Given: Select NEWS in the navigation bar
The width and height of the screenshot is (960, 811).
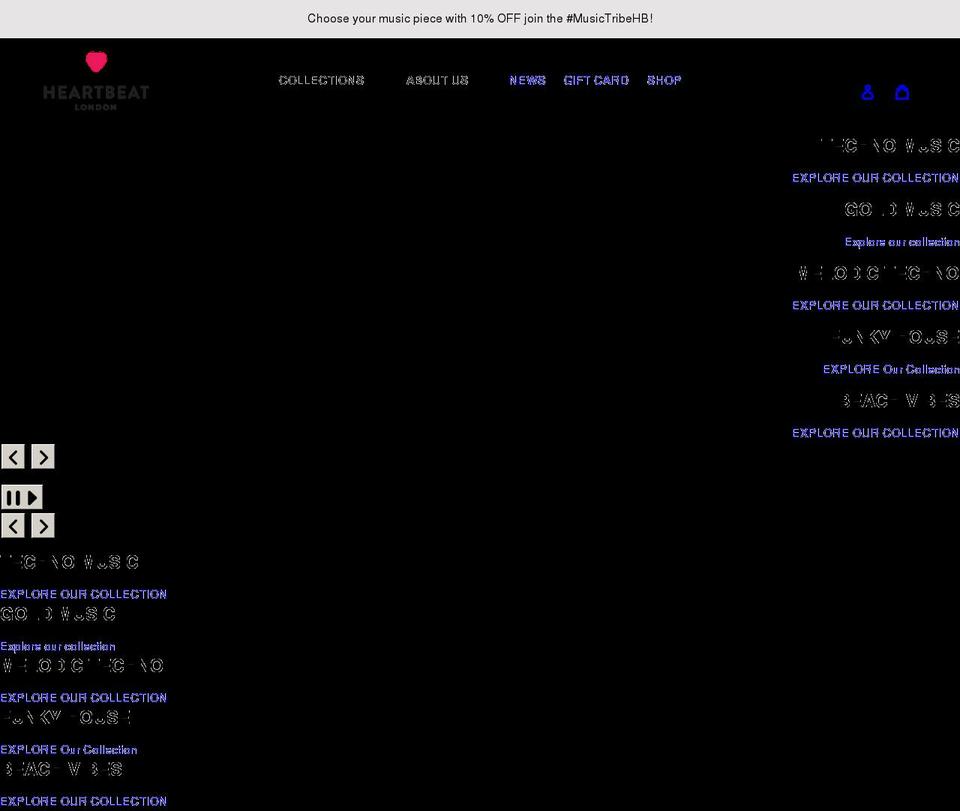Looking at the screenshot, I should 527,80.
